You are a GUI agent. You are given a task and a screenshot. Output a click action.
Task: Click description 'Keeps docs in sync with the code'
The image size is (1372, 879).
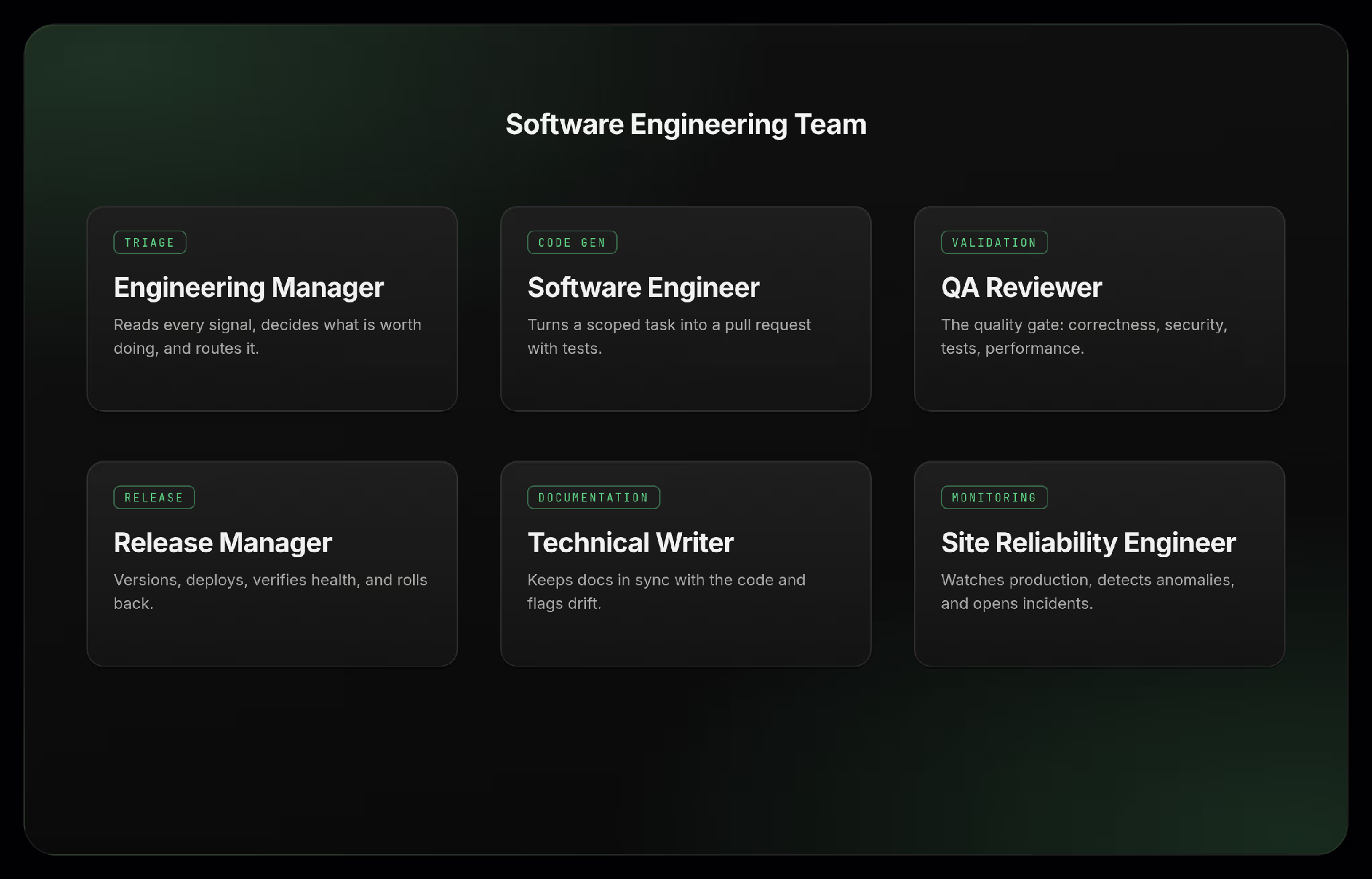pos(650,580)
